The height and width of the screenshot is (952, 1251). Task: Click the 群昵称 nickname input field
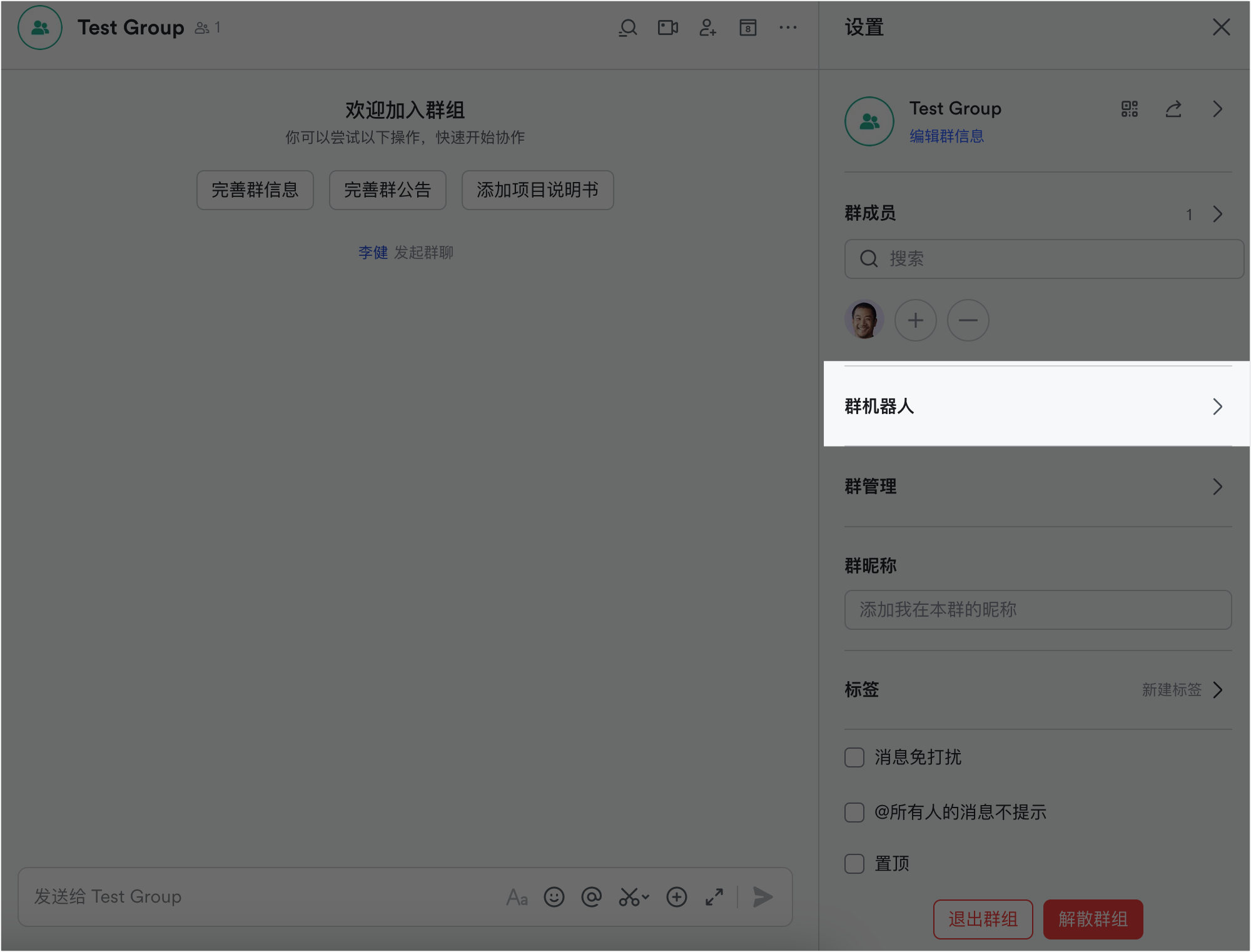(x=1037, y=610)
